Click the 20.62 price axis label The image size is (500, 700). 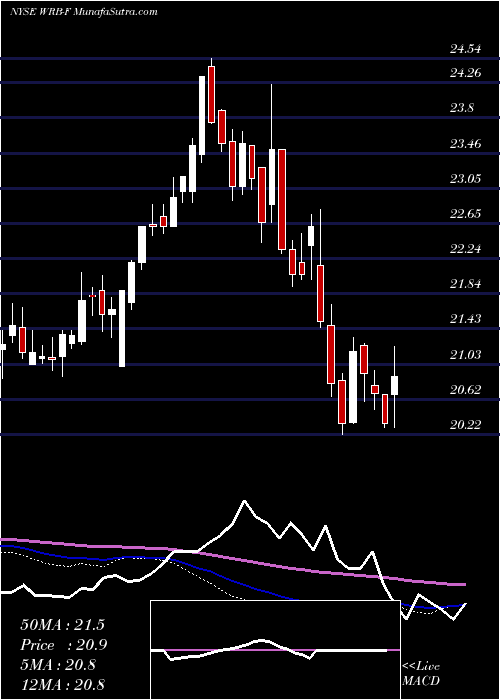click(466, 390)
